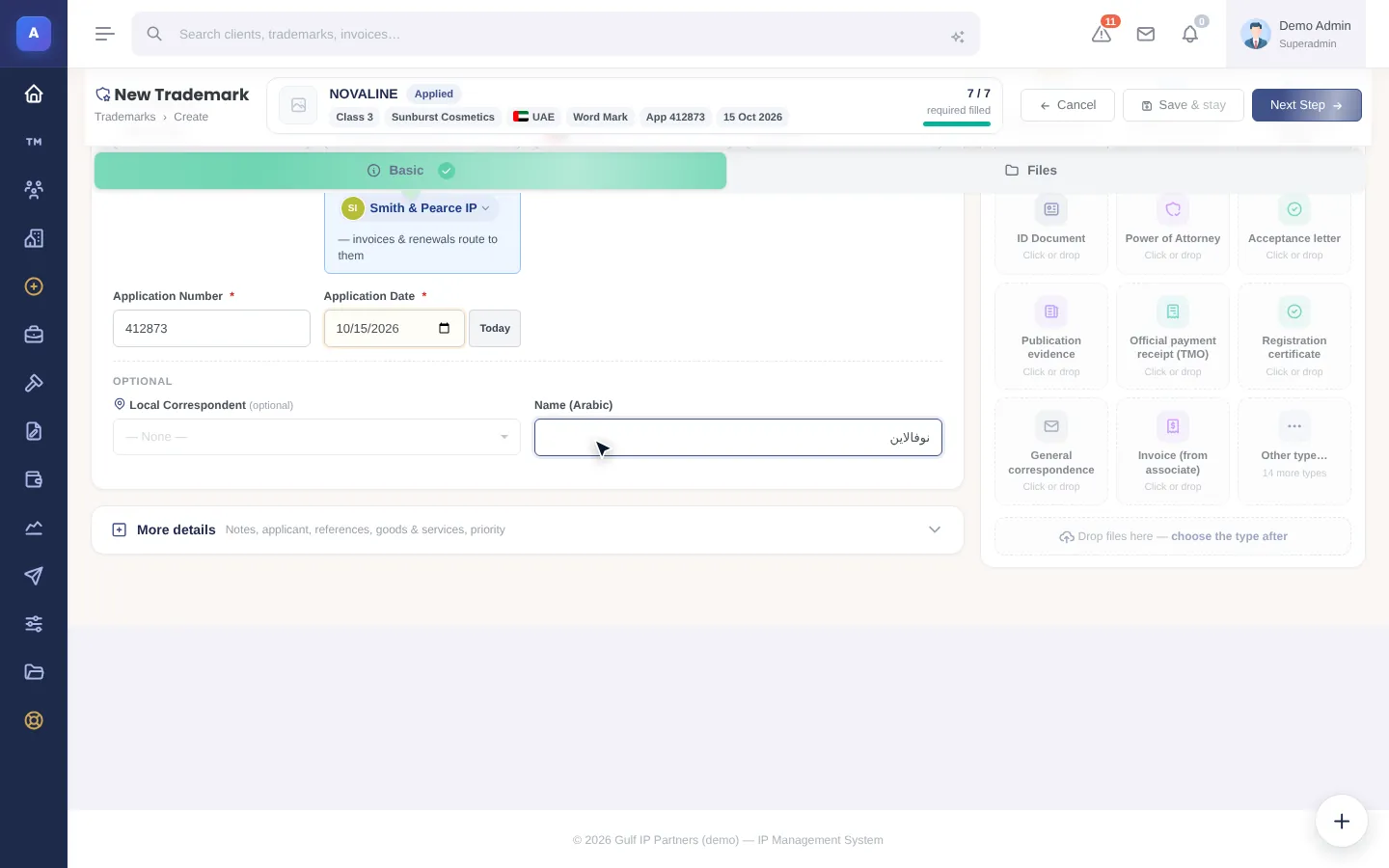
Task: Switch to the Files tab
Action: coord(1031,171)
